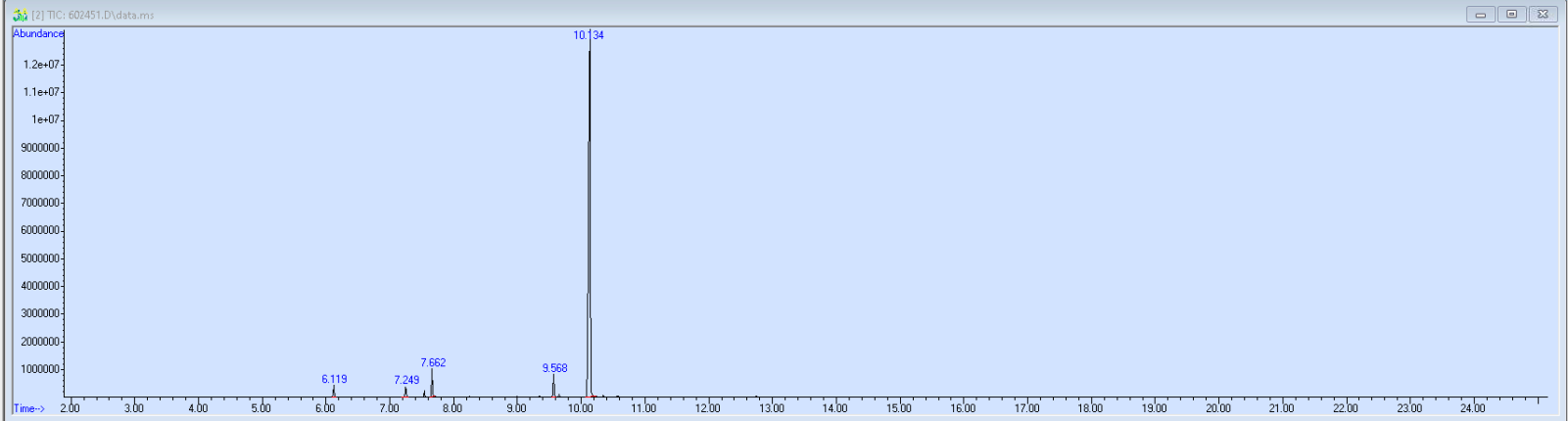Click the 4000000 abundance tick value
Viewport: 1568px width, 421px height.
click(x=41, y=286)
